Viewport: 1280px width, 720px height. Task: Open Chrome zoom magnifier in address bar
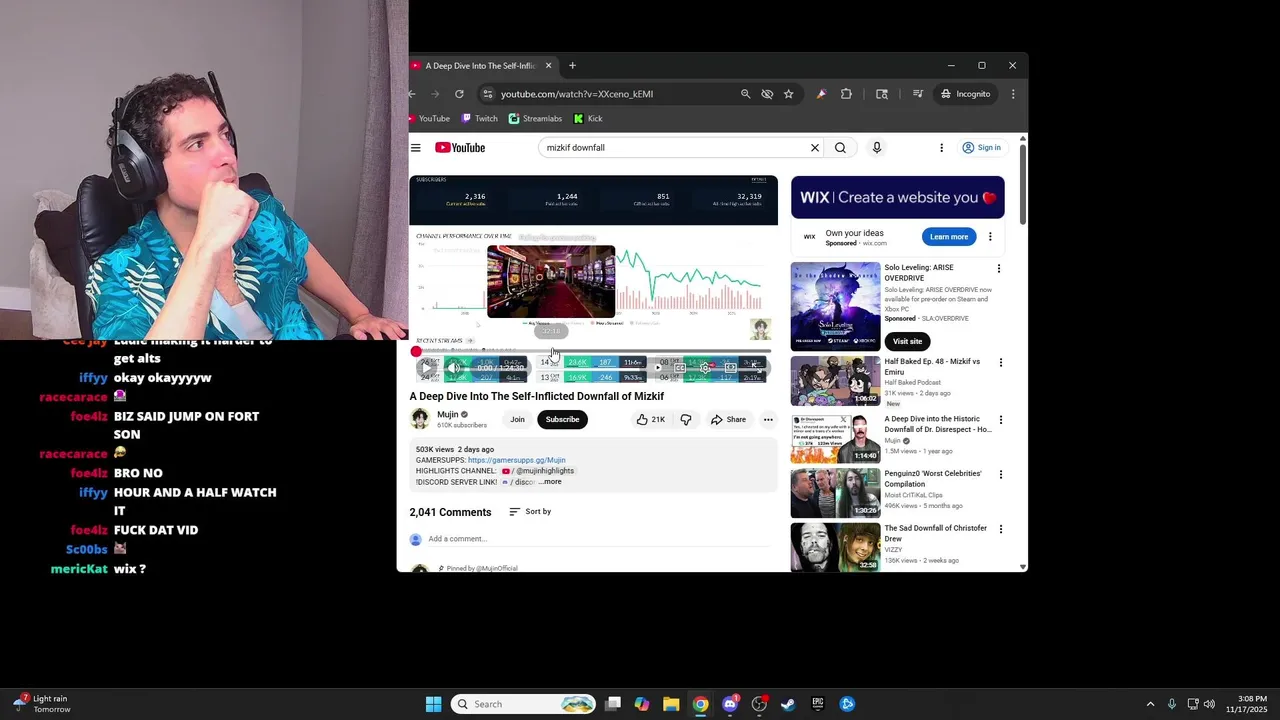745,94
